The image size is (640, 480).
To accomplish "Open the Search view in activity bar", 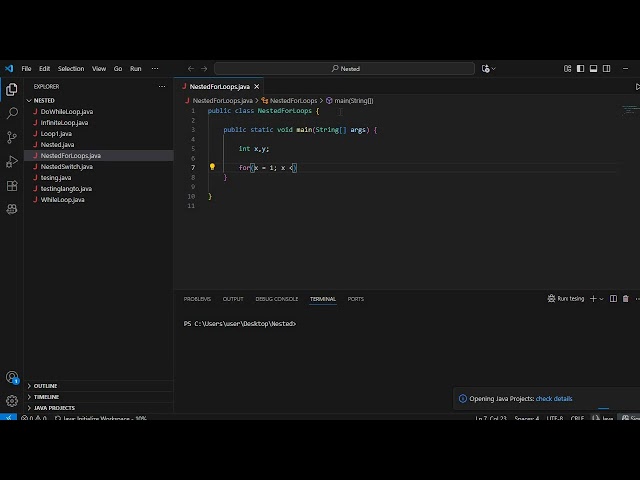I will tap(12, 113).
